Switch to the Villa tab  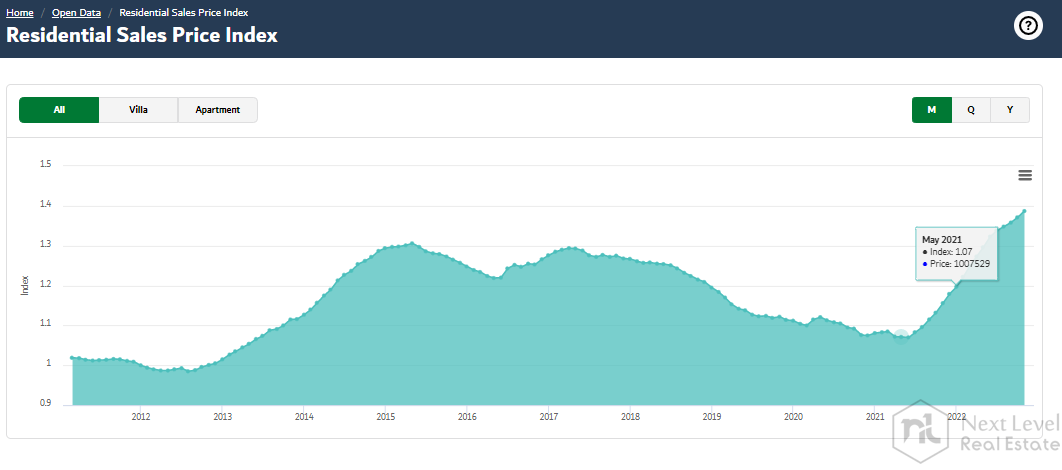[139, 110]
